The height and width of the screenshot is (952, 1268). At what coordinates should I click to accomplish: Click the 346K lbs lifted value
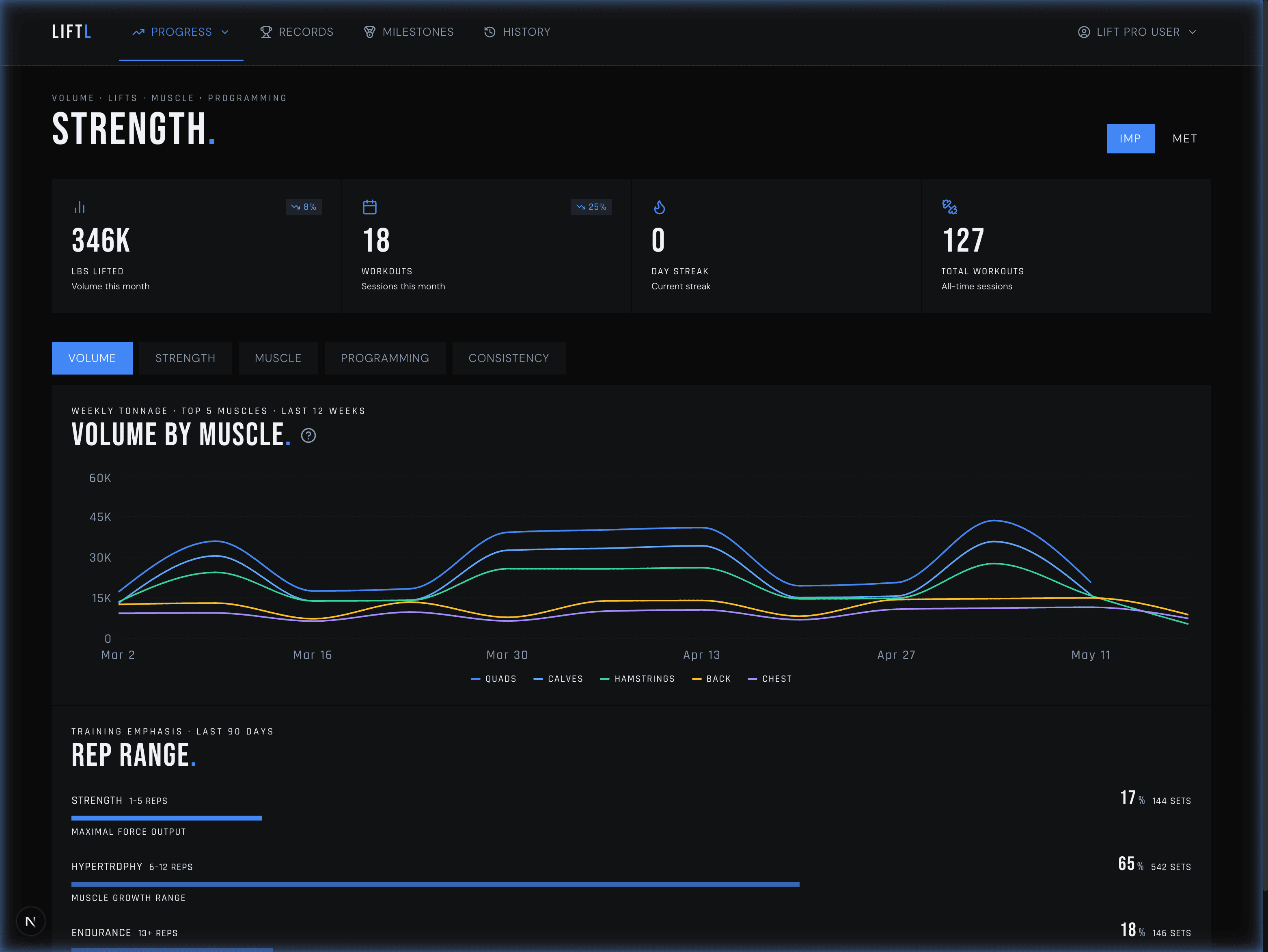click(x=101, y=240)
